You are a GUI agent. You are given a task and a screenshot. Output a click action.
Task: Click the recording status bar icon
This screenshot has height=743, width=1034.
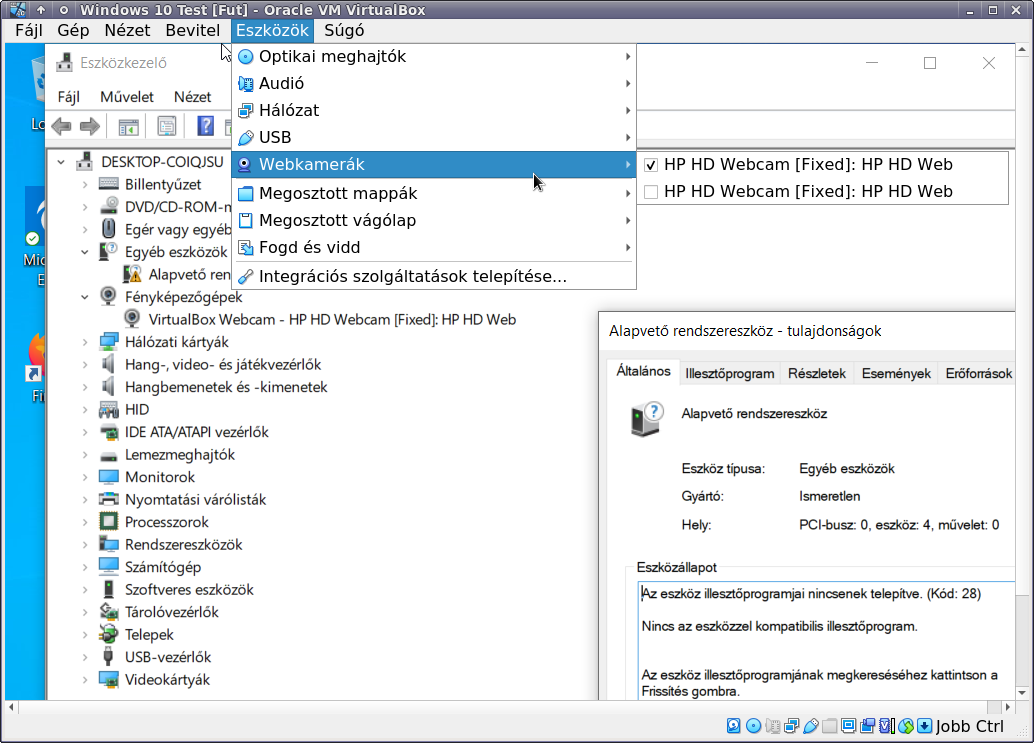(x=868, y=726)
